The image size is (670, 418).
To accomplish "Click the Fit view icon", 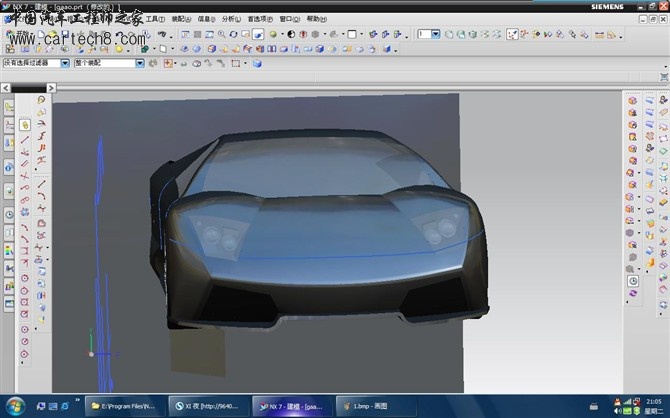I will pos(185,35).
